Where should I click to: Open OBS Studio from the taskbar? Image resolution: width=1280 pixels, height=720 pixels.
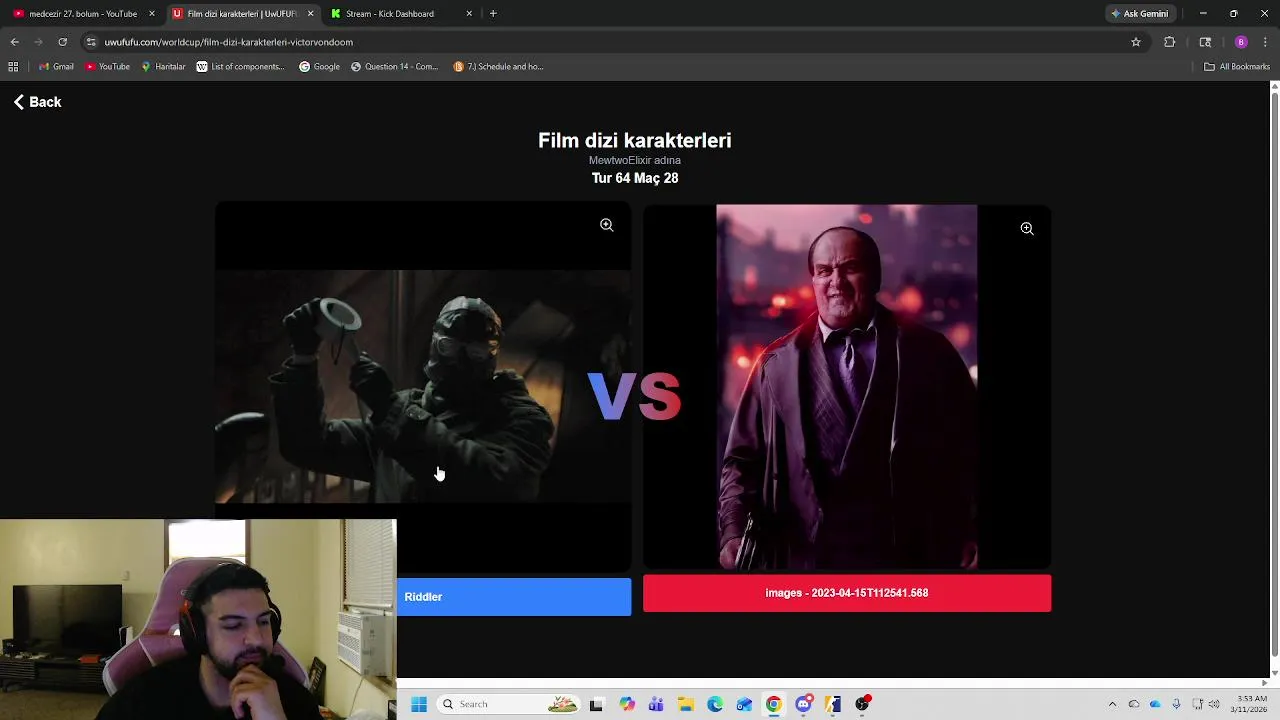point(862,704)
